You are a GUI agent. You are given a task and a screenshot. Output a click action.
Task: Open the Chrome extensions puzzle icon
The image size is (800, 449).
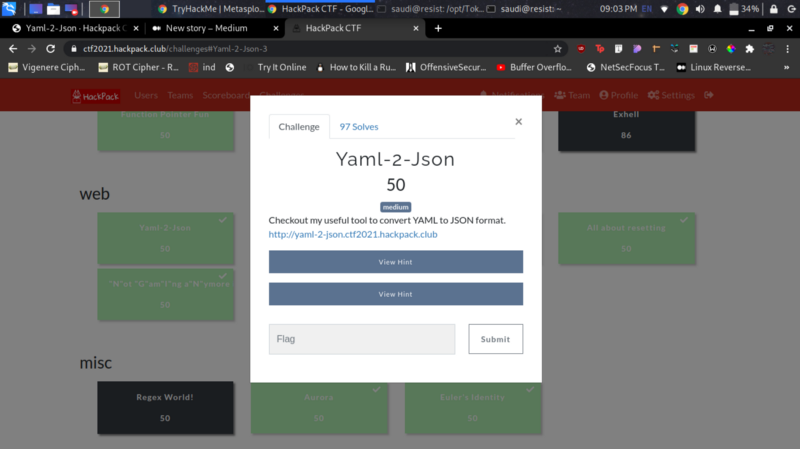[x=749, y=49]
